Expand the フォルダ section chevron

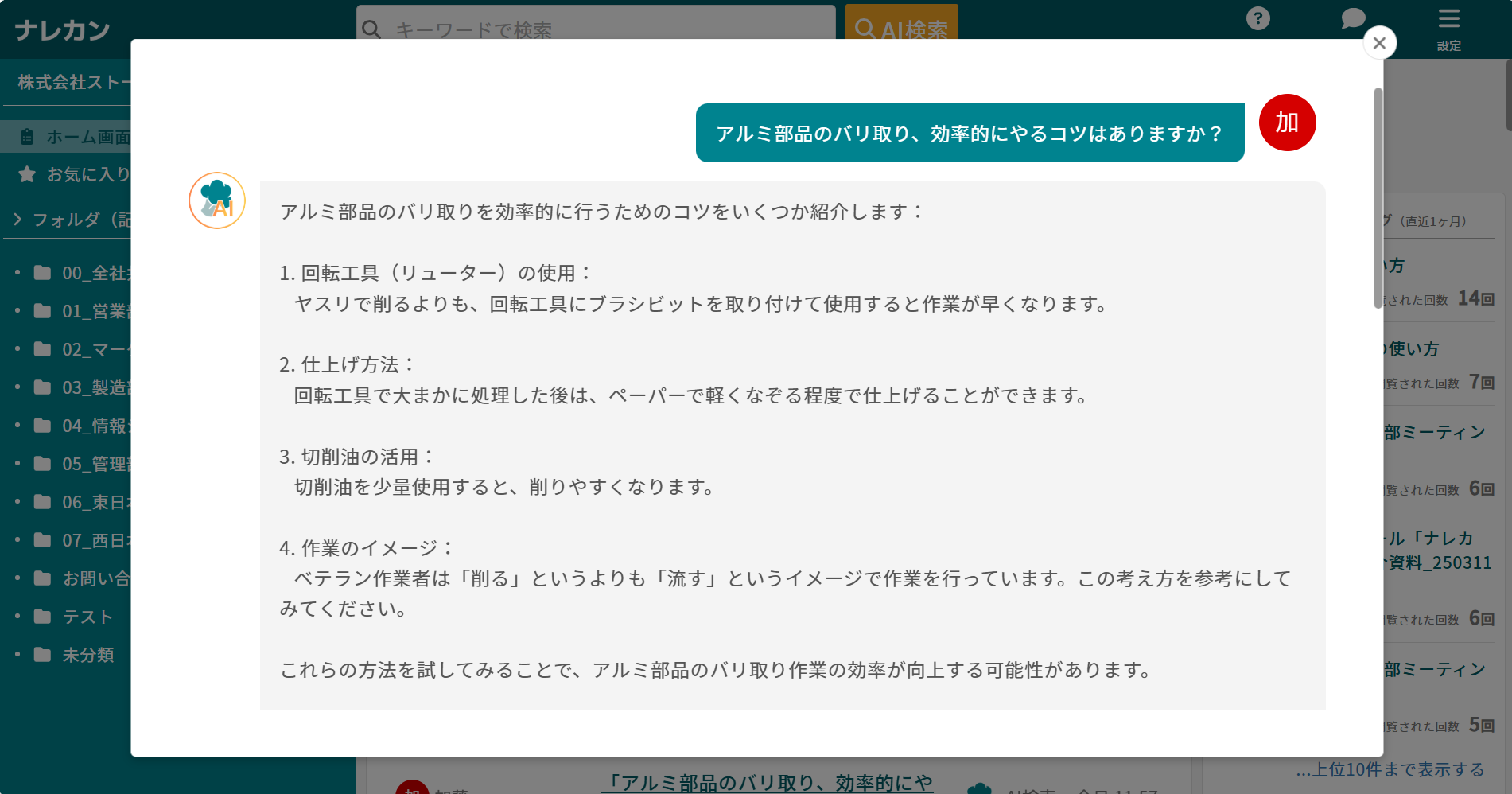[17, 219]
